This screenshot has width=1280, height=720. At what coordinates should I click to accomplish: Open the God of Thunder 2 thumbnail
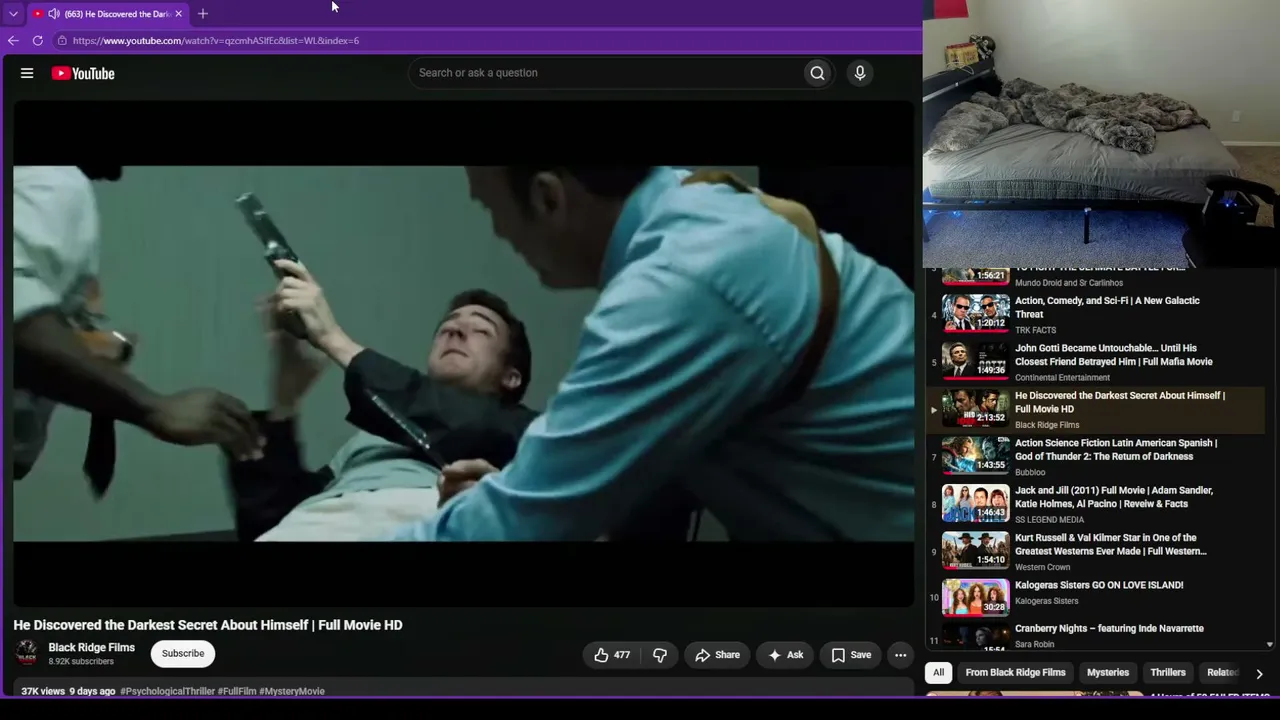click(976, 456)
